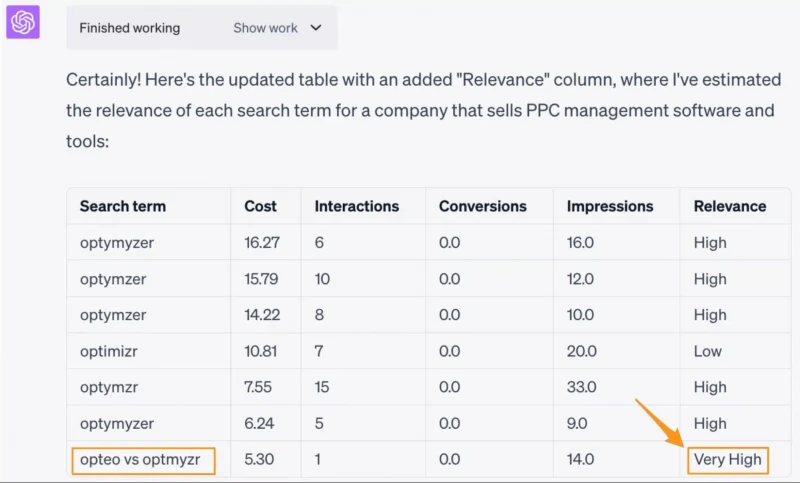Expand the Show work chevron
Screen dimensions: 800x483
point(316,28)
